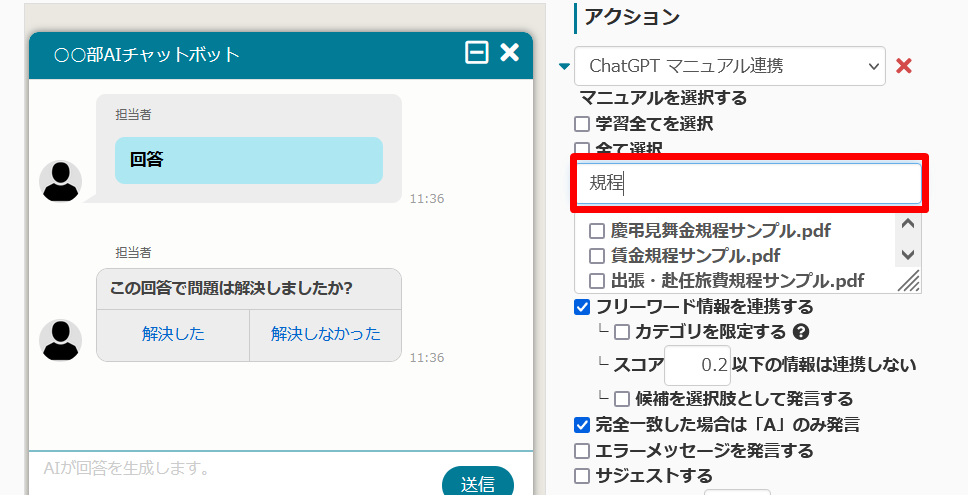Open the ChatGPT マニュアル連携 action dropdown
The width and height of the screenshot is (968, 495).
click(730, 66)
